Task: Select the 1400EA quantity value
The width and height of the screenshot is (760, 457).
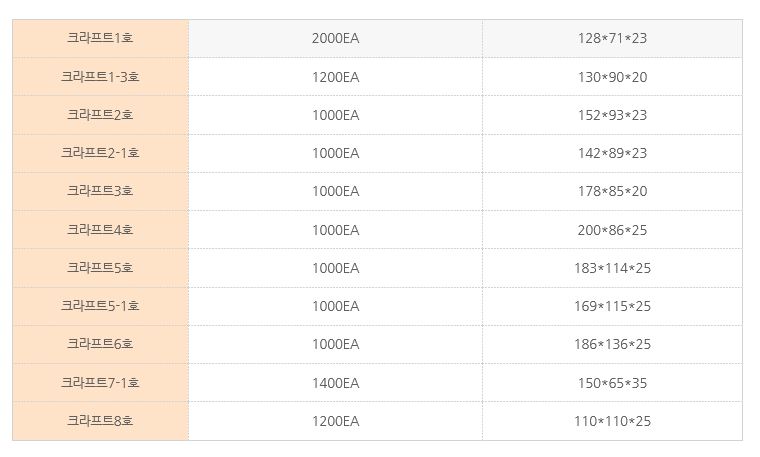Action: pyautogui.click(x=335, y=383)
